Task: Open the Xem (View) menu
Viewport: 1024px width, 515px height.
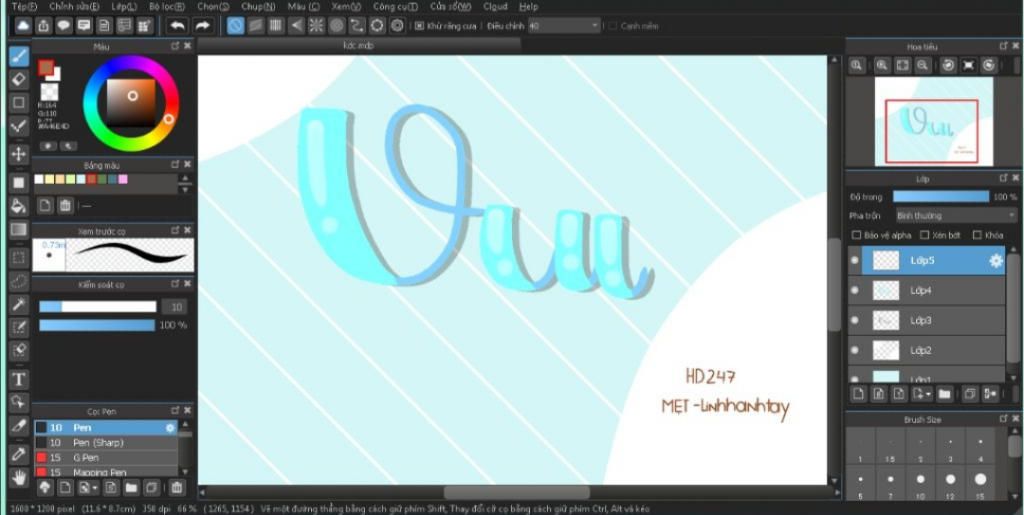Action: point(346,7)
